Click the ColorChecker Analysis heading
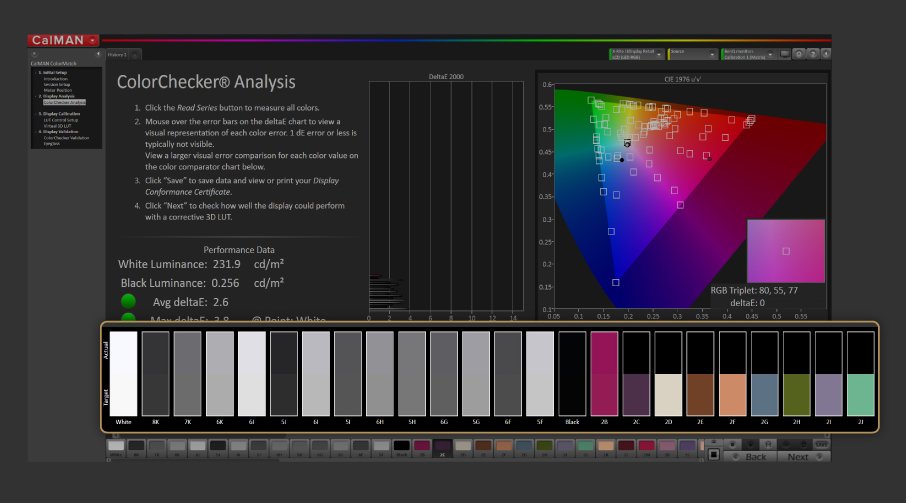 point(206,82)
